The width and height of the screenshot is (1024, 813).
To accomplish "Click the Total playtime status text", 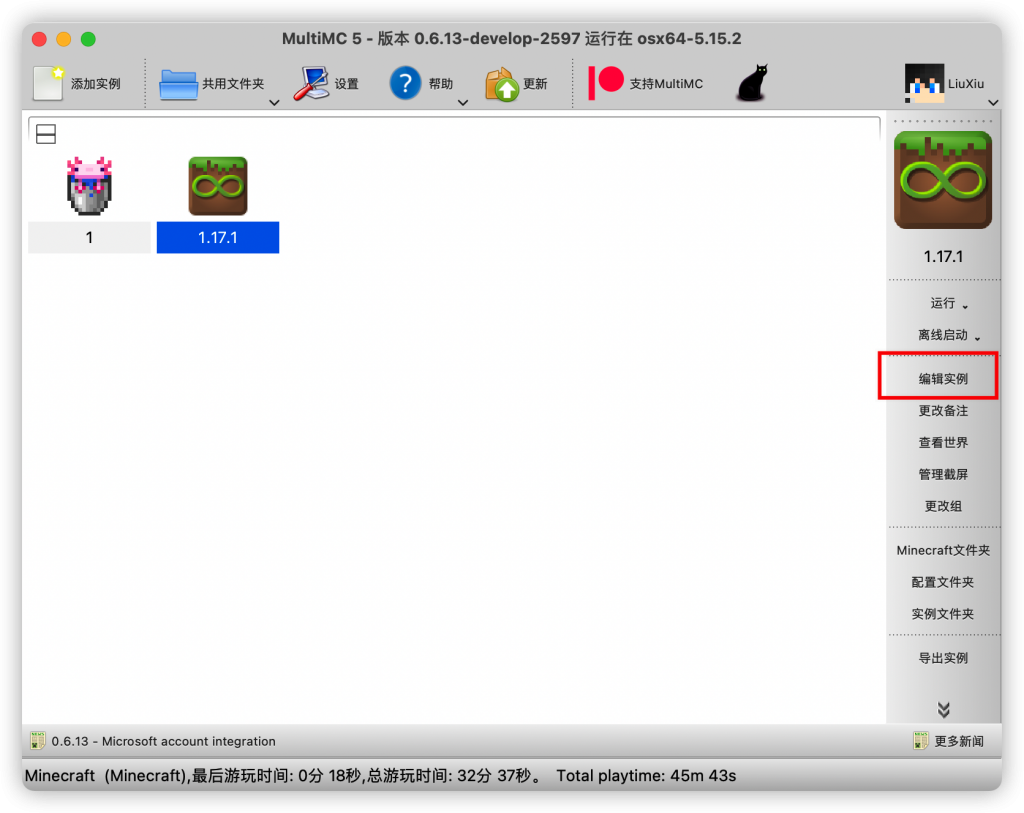I will point(646,776).
